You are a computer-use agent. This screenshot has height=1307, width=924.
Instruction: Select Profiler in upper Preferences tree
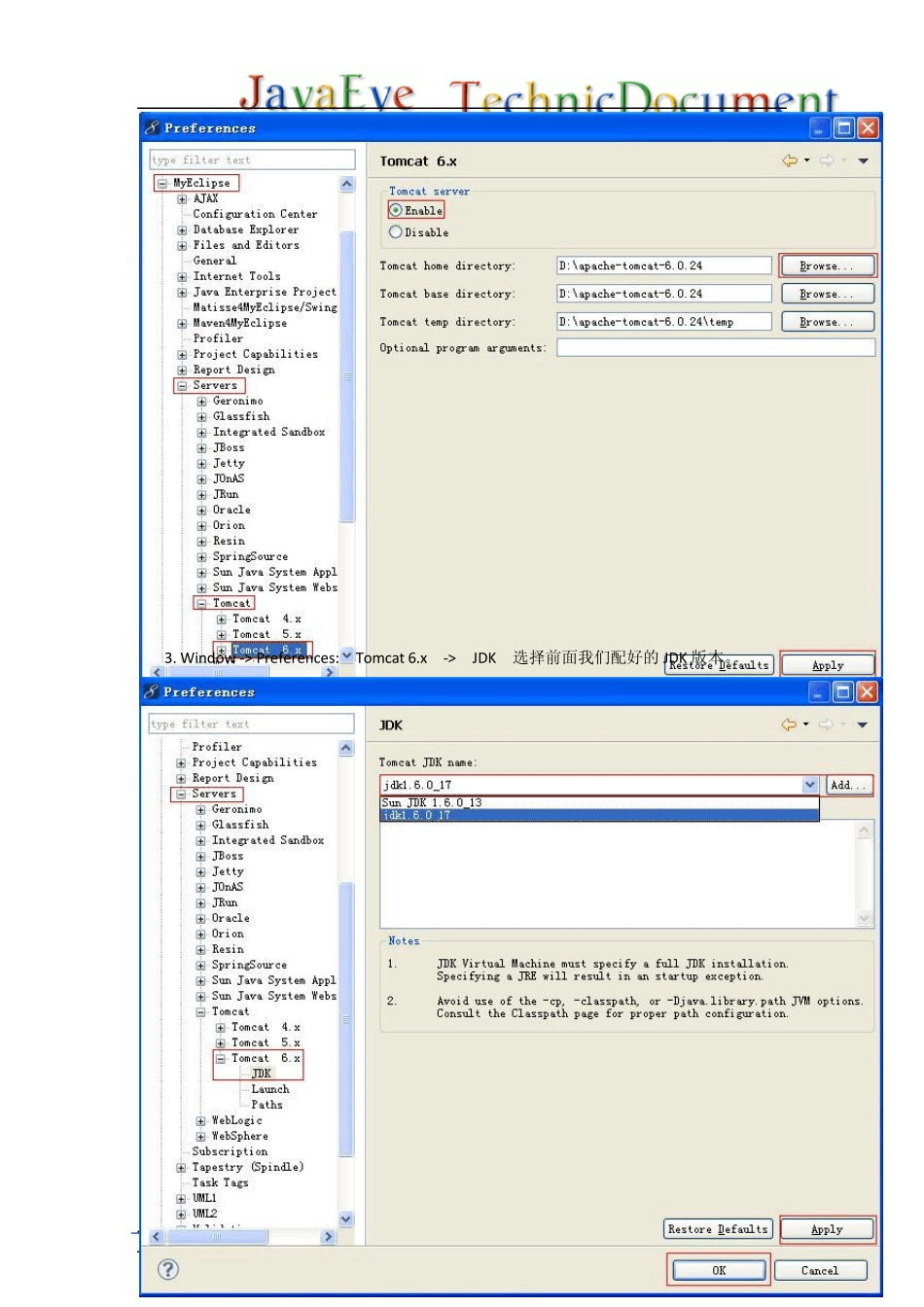coord(218,338)
